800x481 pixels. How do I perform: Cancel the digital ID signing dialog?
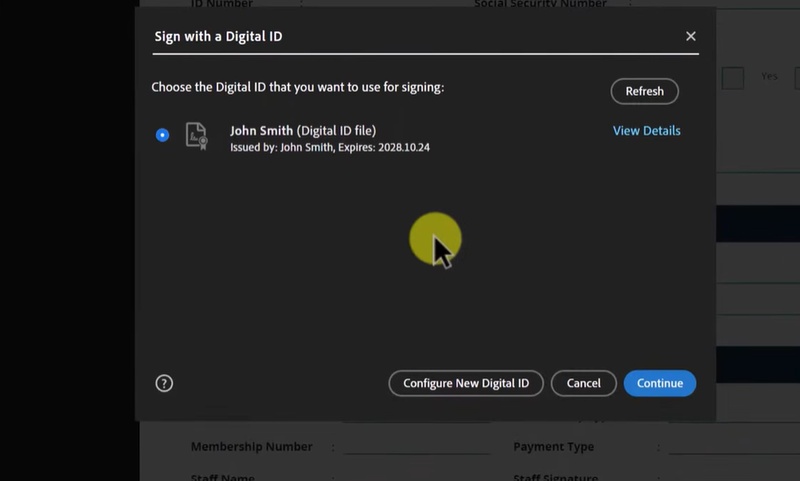pos(584,383)
